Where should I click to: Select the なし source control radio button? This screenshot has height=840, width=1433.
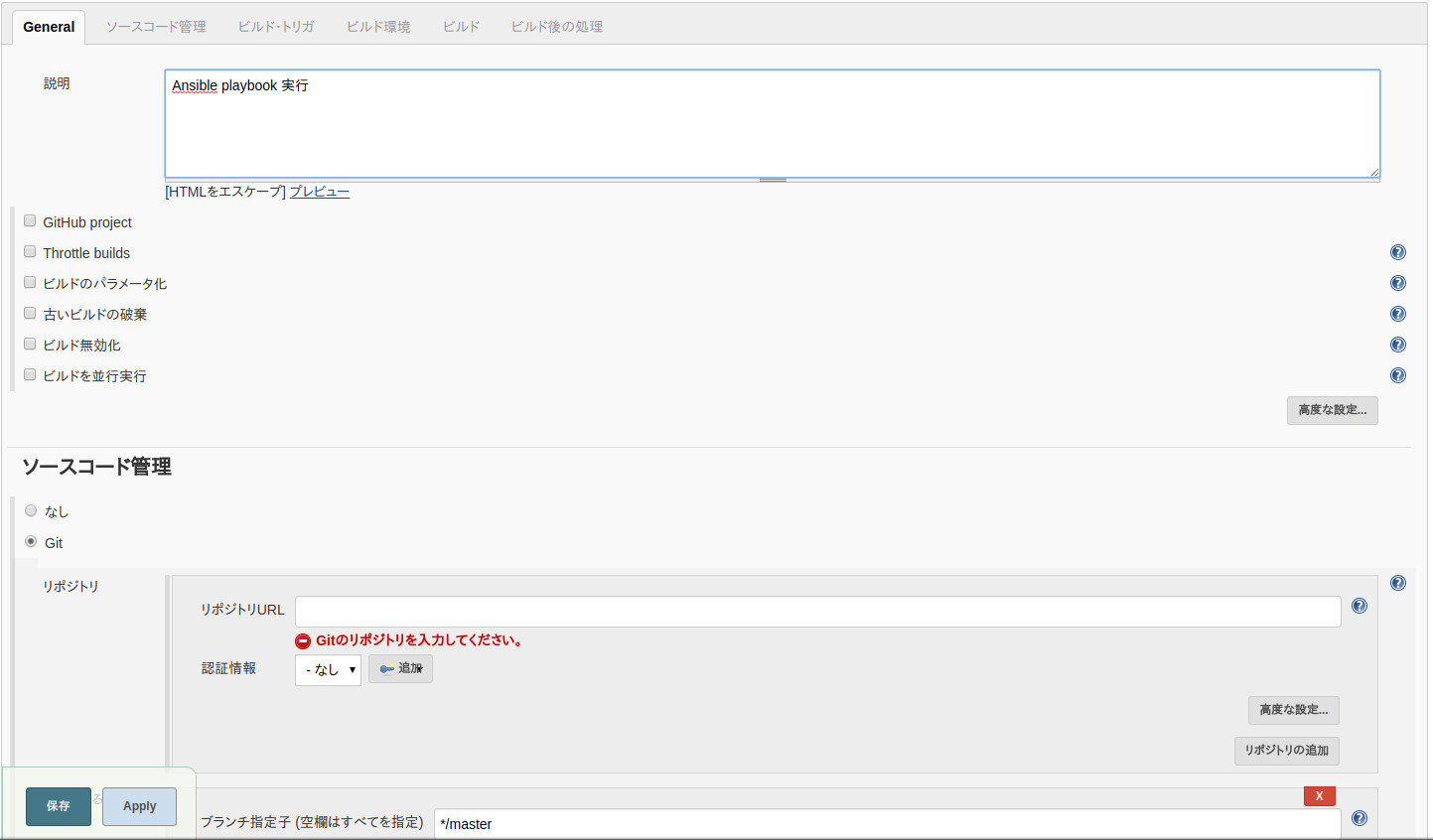click(x=31, y=511)
